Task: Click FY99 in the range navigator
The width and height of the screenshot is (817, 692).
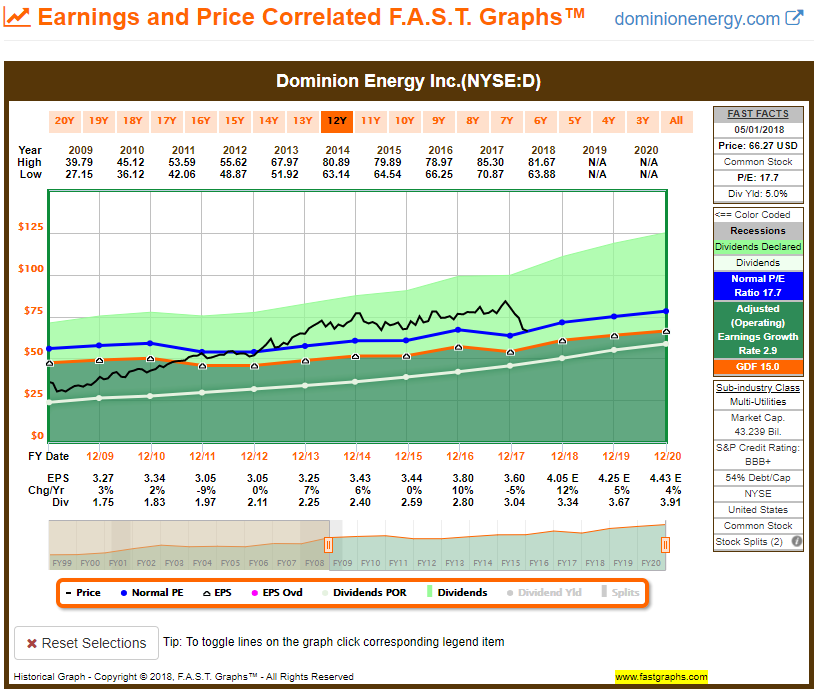Action: click(62, 563)
